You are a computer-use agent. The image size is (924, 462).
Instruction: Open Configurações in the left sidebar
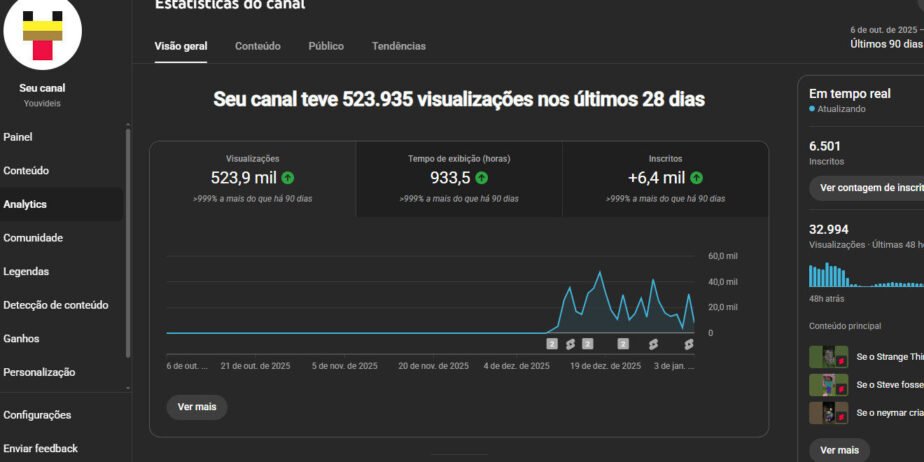point(37,415)
